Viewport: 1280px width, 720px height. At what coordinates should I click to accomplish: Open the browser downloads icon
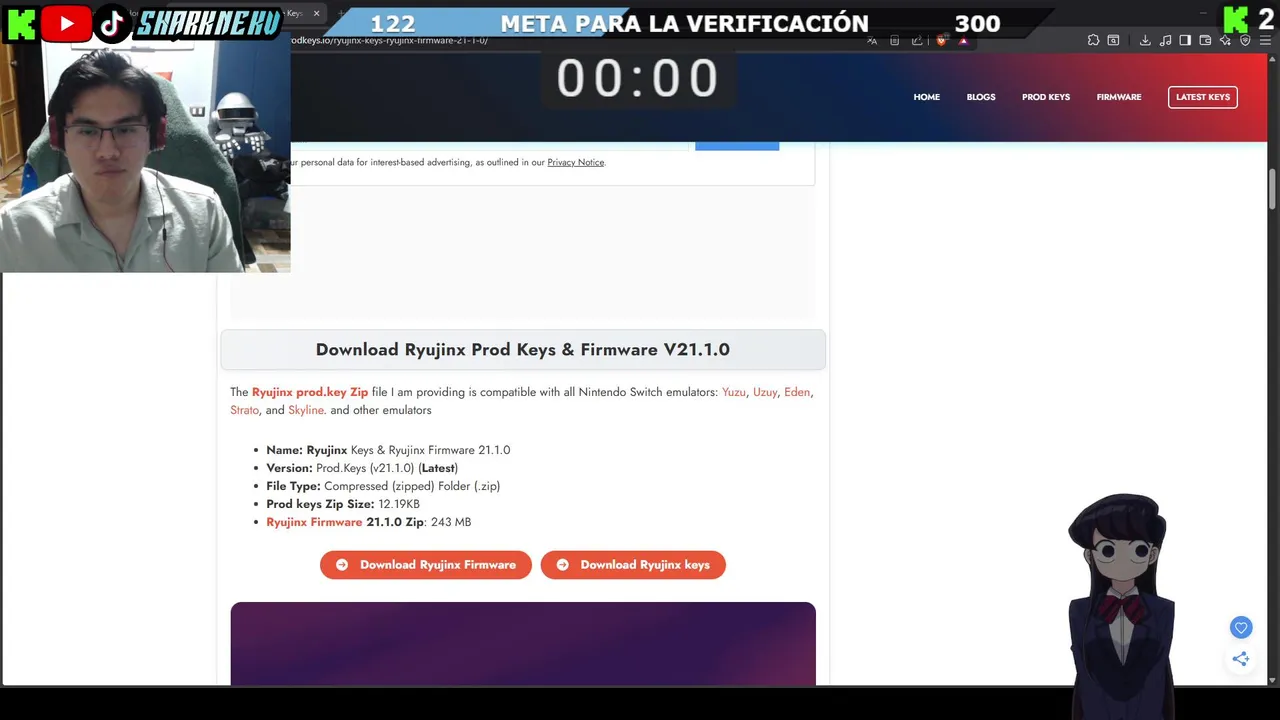1145,41
